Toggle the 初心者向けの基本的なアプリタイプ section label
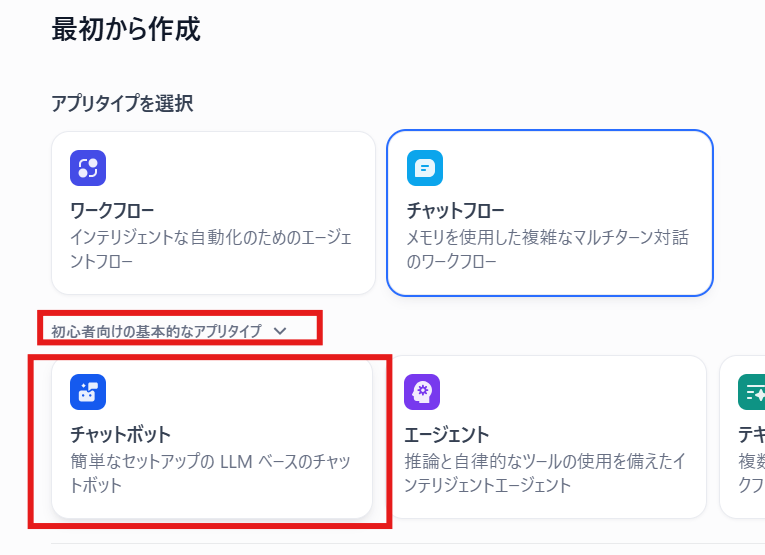This screenshot has height=555, width=765. pos(156,330)
